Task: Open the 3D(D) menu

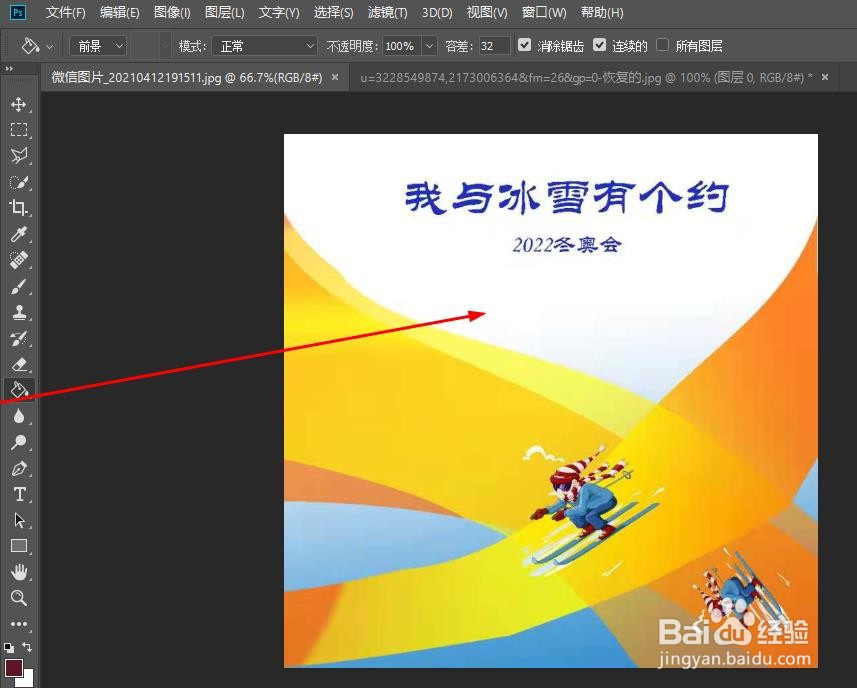Action: click(x=437, y=13)
